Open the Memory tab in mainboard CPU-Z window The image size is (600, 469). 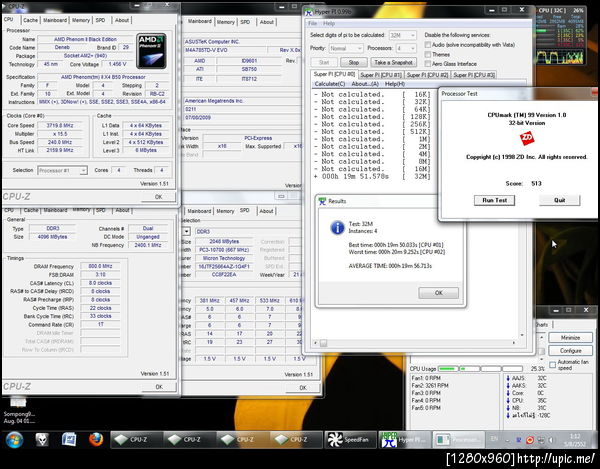click(x=225, y=22)
